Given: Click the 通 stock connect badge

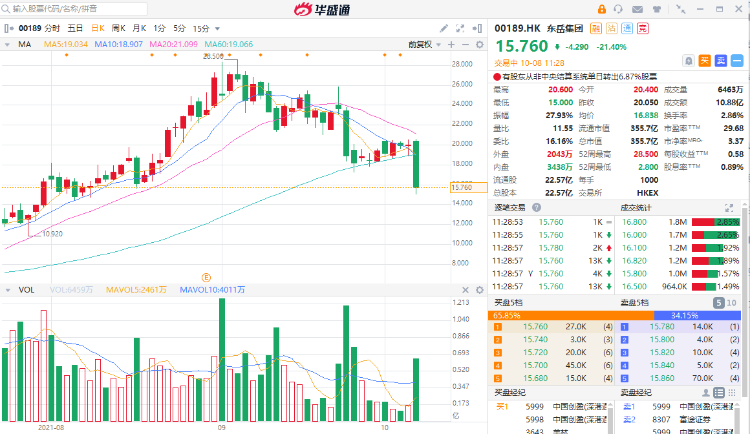Looking at the screenshot, I should click(627, 28).
